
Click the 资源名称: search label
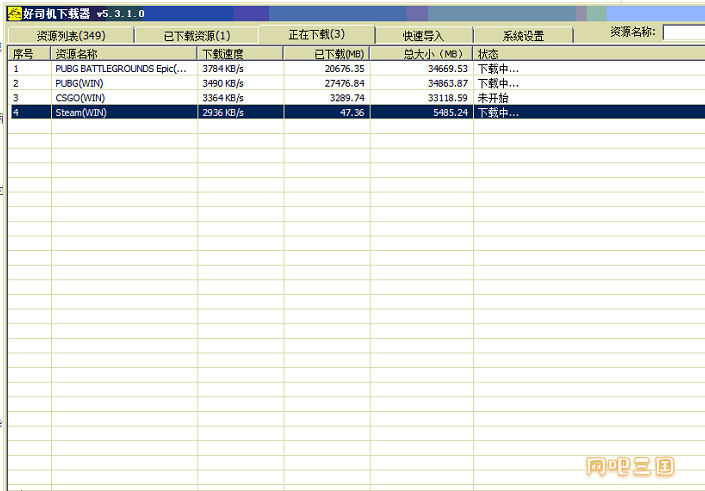(633, 32)
